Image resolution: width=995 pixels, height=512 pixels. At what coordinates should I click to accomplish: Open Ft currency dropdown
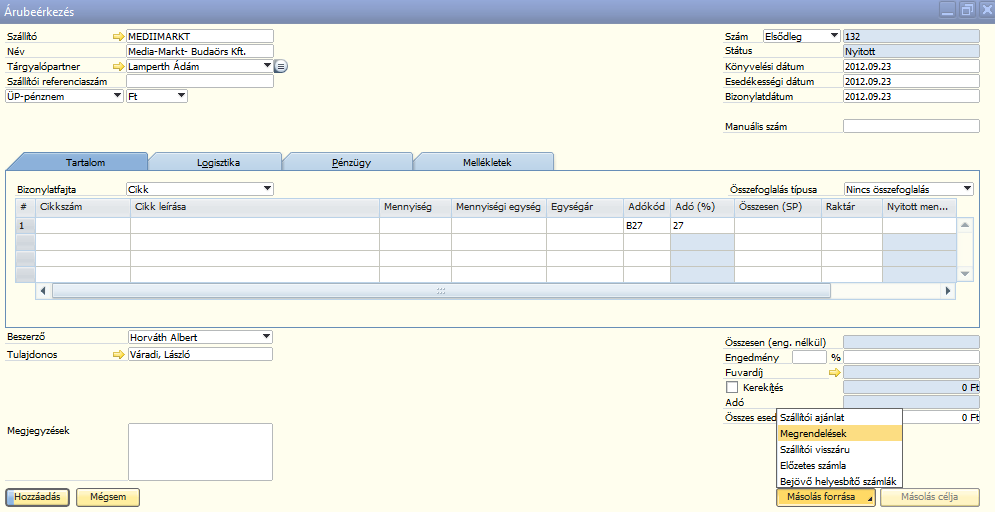coord(181,96)
